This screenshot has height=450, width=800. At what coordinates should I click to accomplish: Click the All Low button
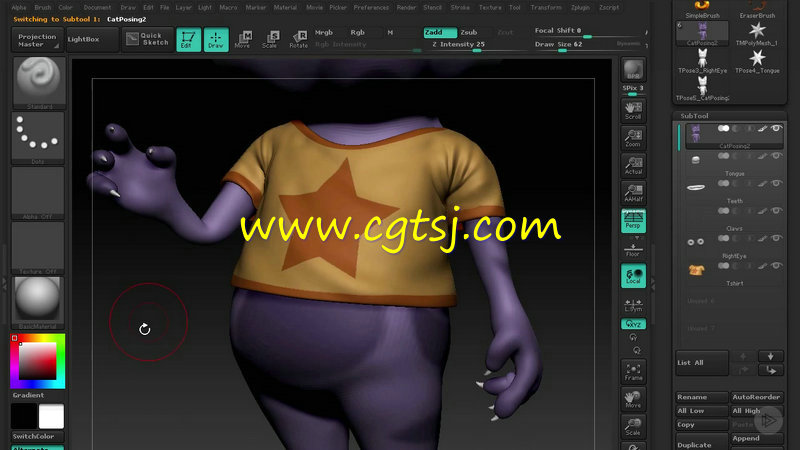point(702,411)
